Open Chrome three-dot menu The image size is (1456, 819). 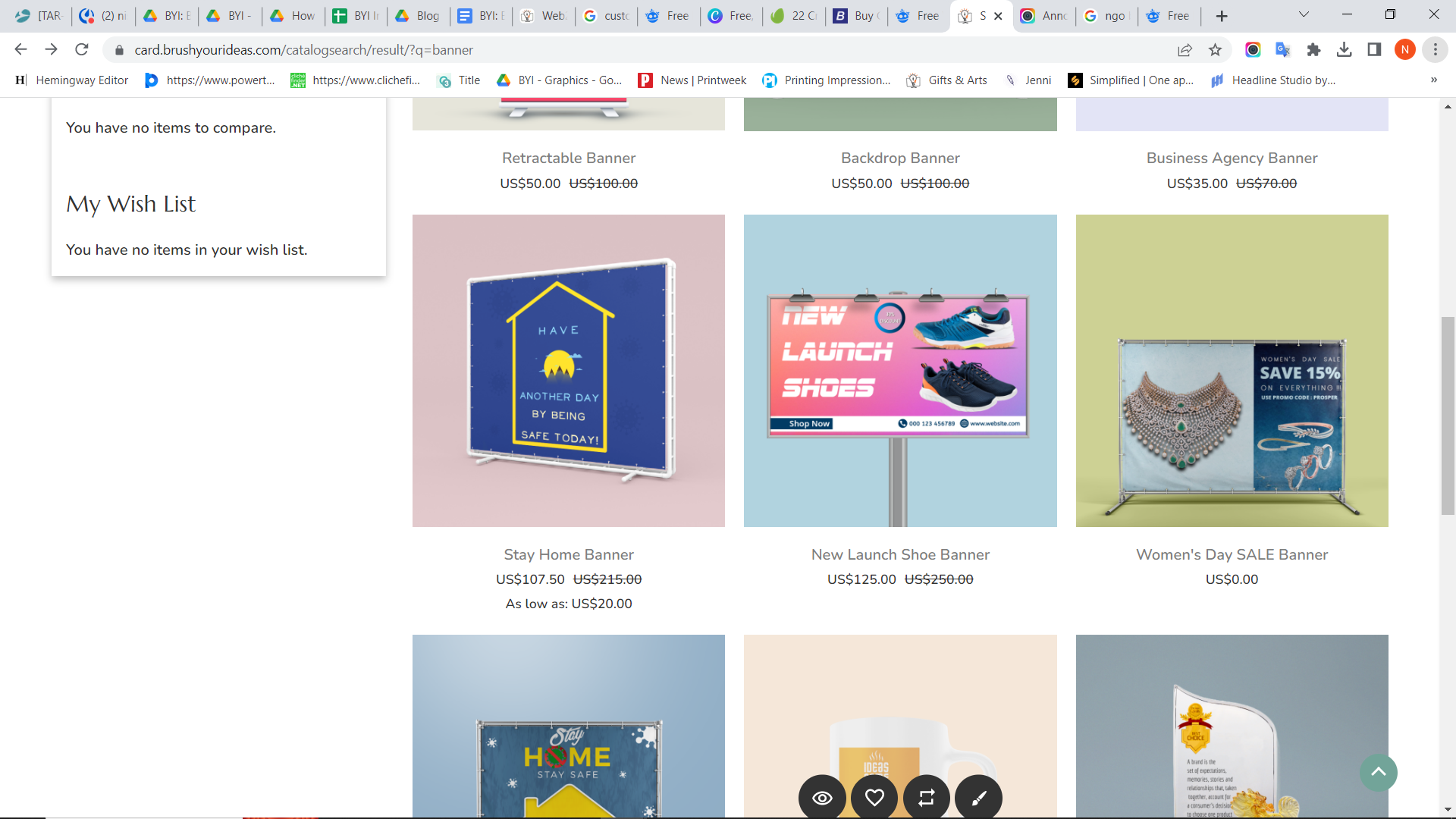pyautogui.click(x=1435, y=50)
